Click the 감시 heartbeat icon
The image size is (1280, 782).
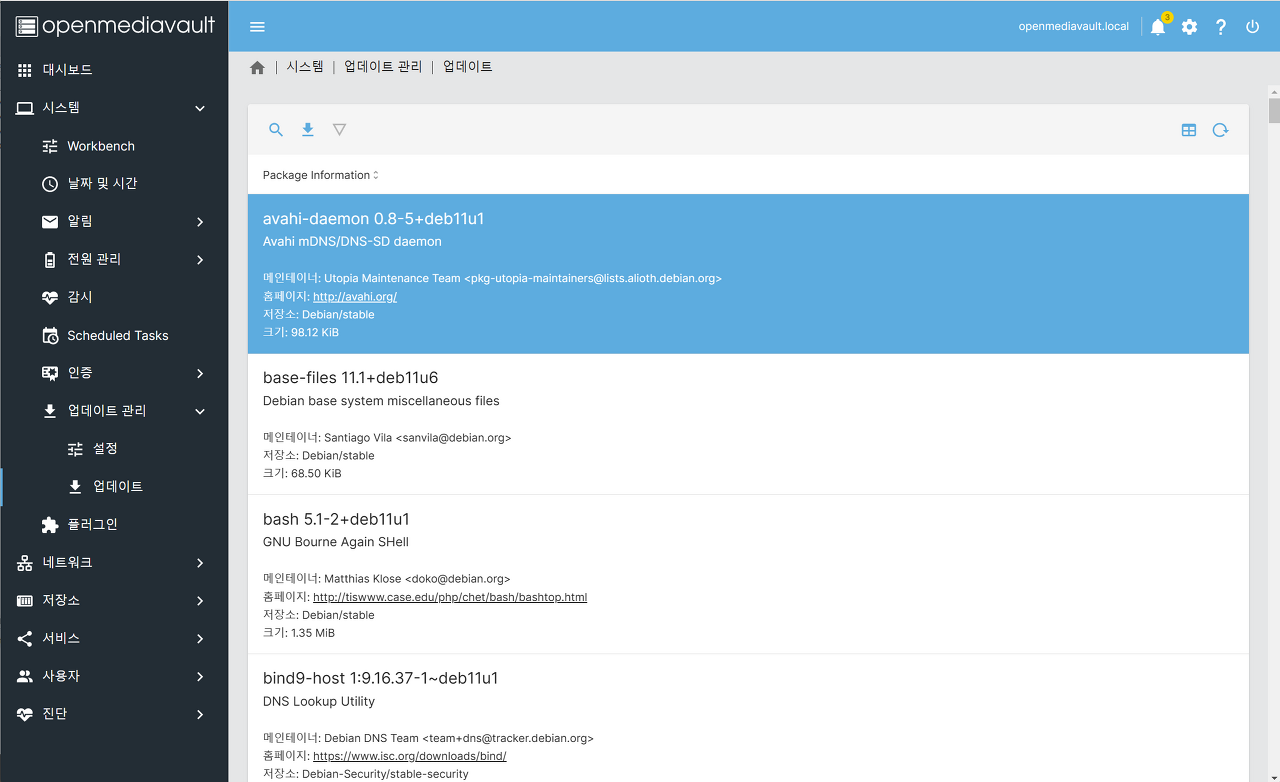tap(50, 297)
